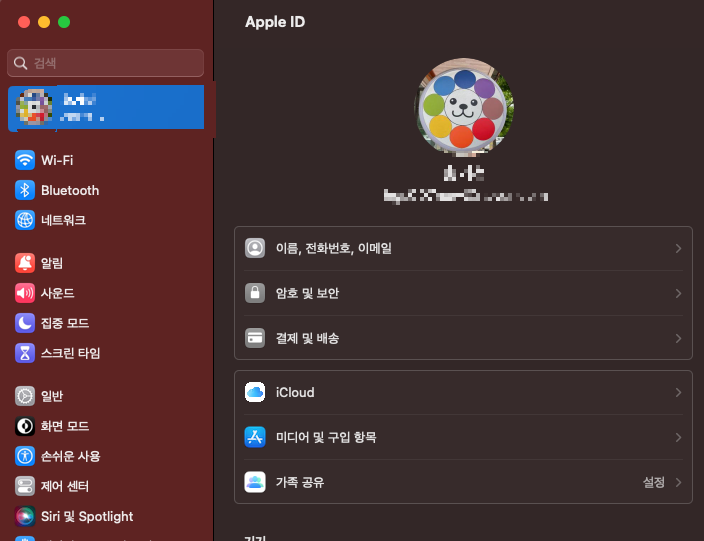This screenshot has width=704, height=541.
Task: Close the System Settings window
Action: click(x=24, y=22)
